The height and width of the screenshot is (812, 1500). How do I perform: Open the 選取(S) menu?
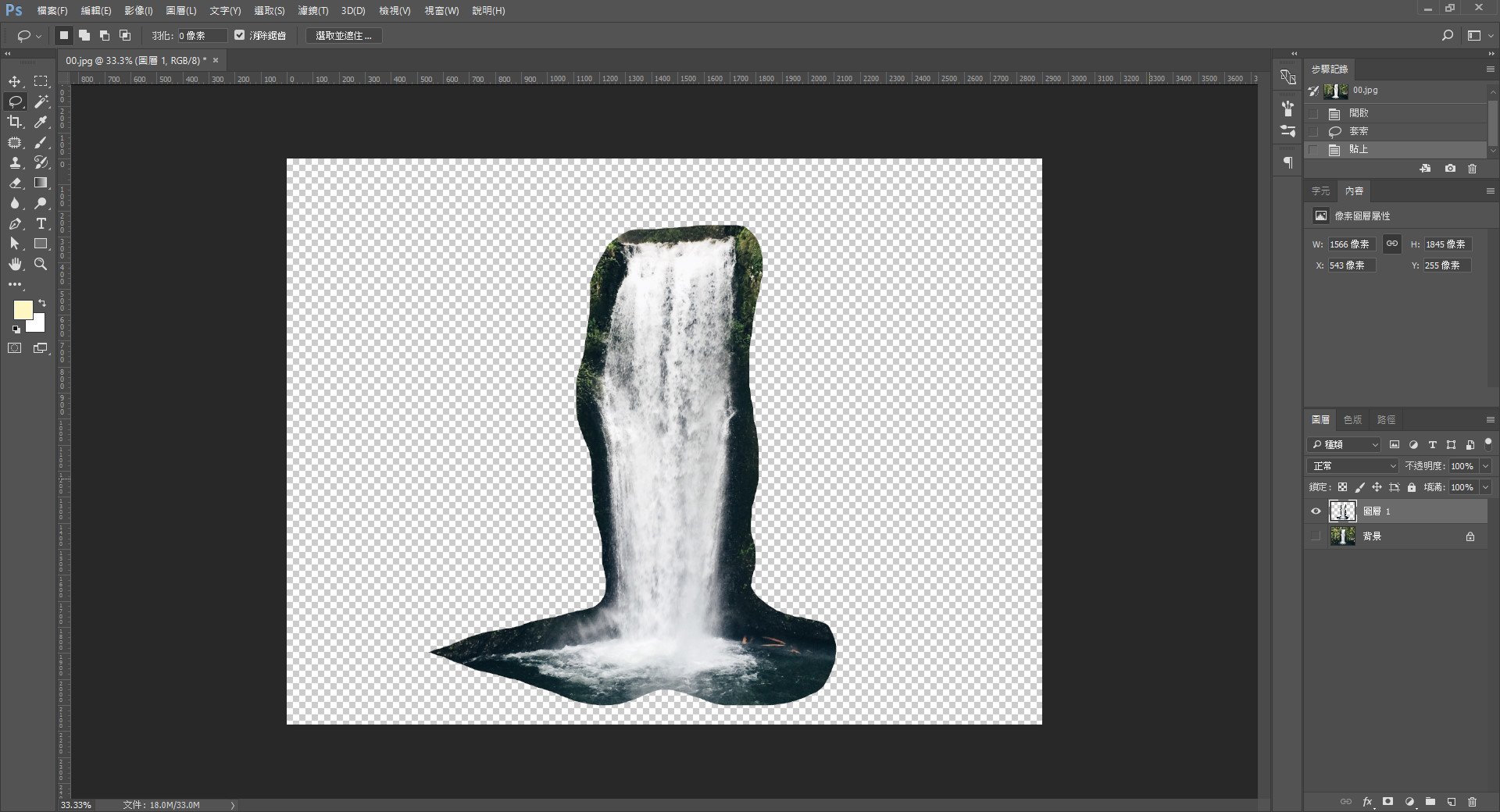(269, 11)
